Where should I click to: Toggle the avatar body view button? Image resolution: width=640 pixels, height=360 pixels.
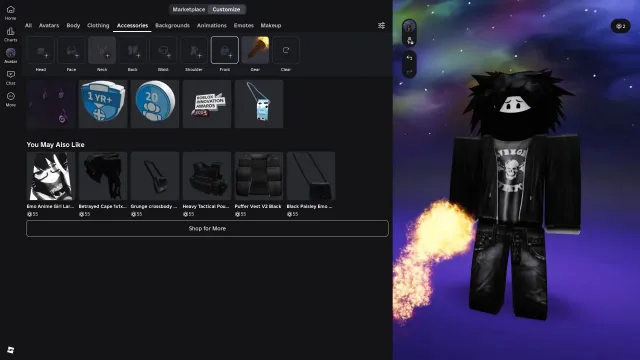tap(409, 40)
